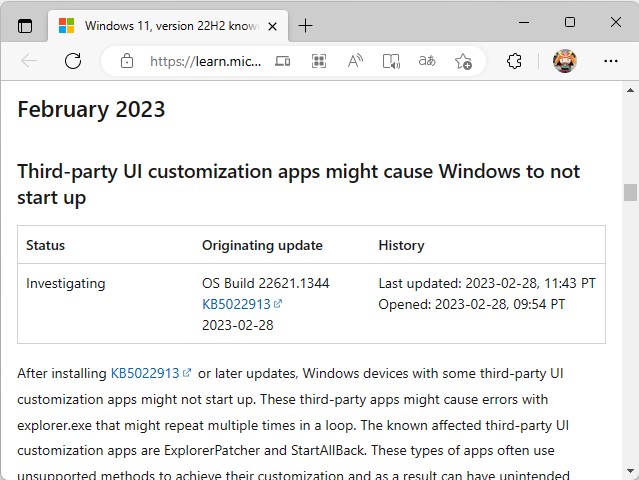Click the Originating update column header
Image resolution: width=639 pixels, height=480 pixels.
coord(262,245)
